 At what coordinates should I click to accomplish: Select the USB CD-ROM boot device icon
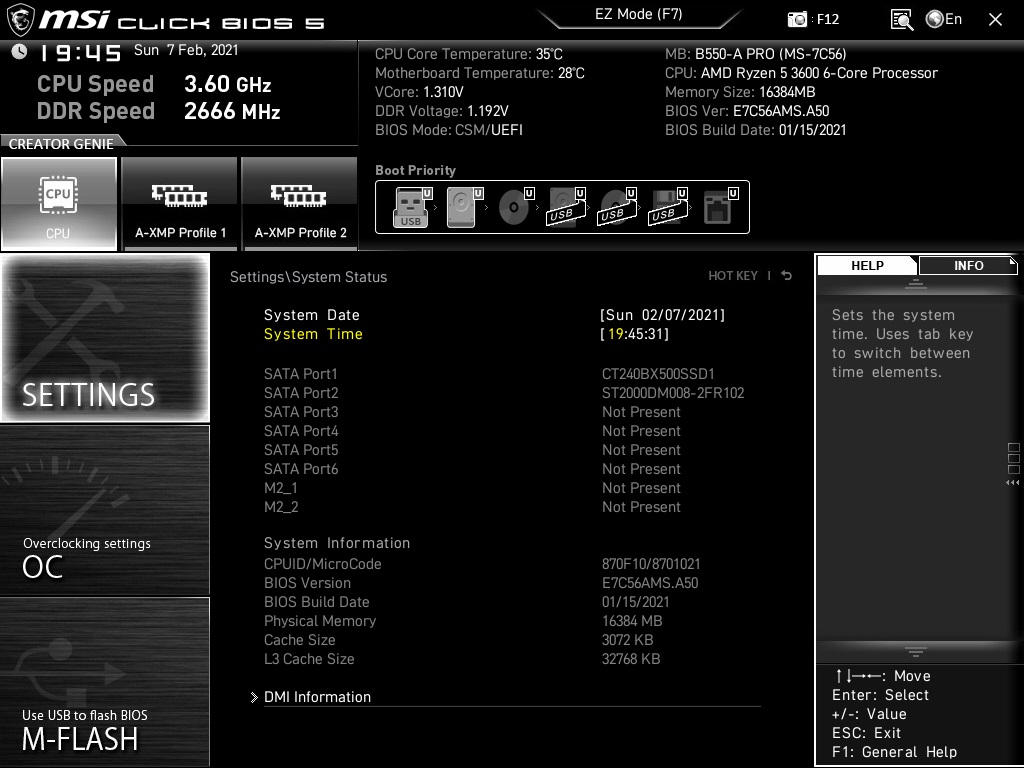pos(616,207)
